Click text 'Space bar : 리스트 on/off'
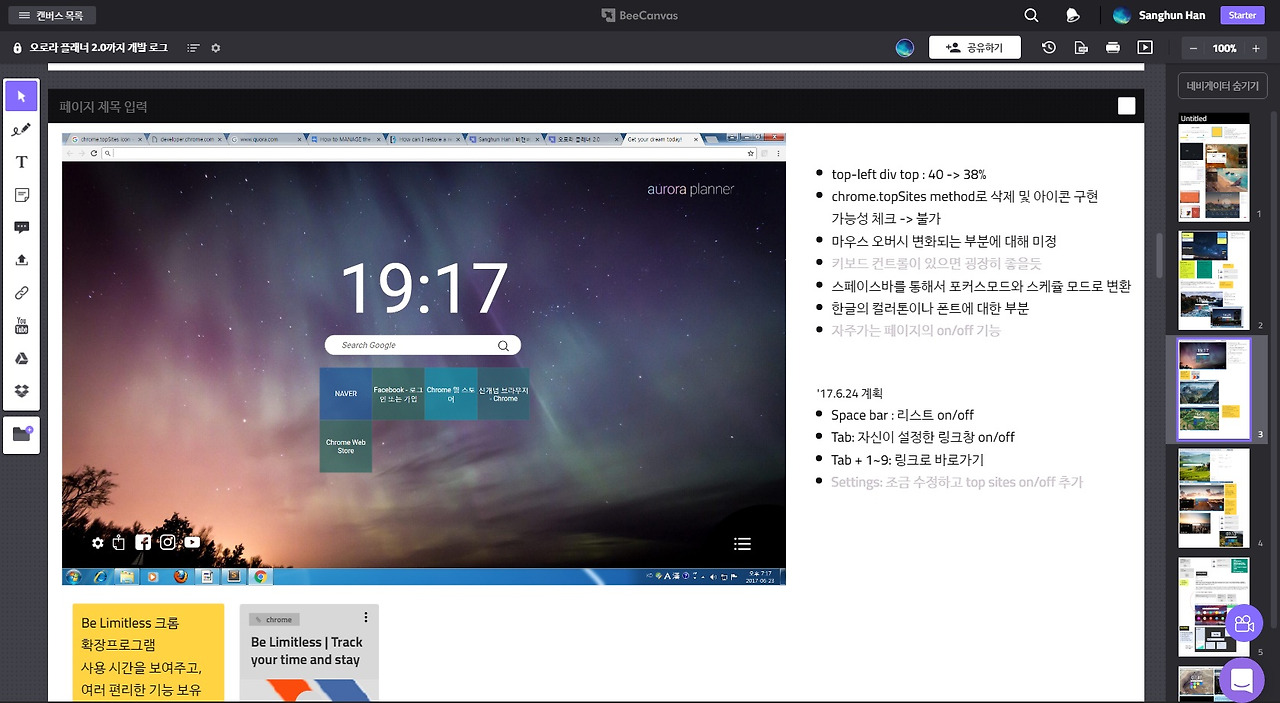Screen dimensions: 1280x703 point(902,415)
